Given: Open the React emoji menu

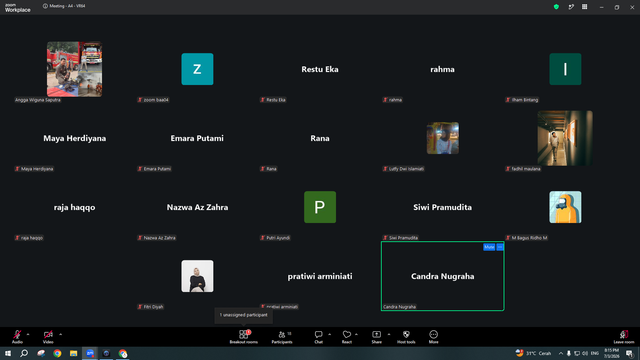Looking at the screenshot, I should click(347, 337).
